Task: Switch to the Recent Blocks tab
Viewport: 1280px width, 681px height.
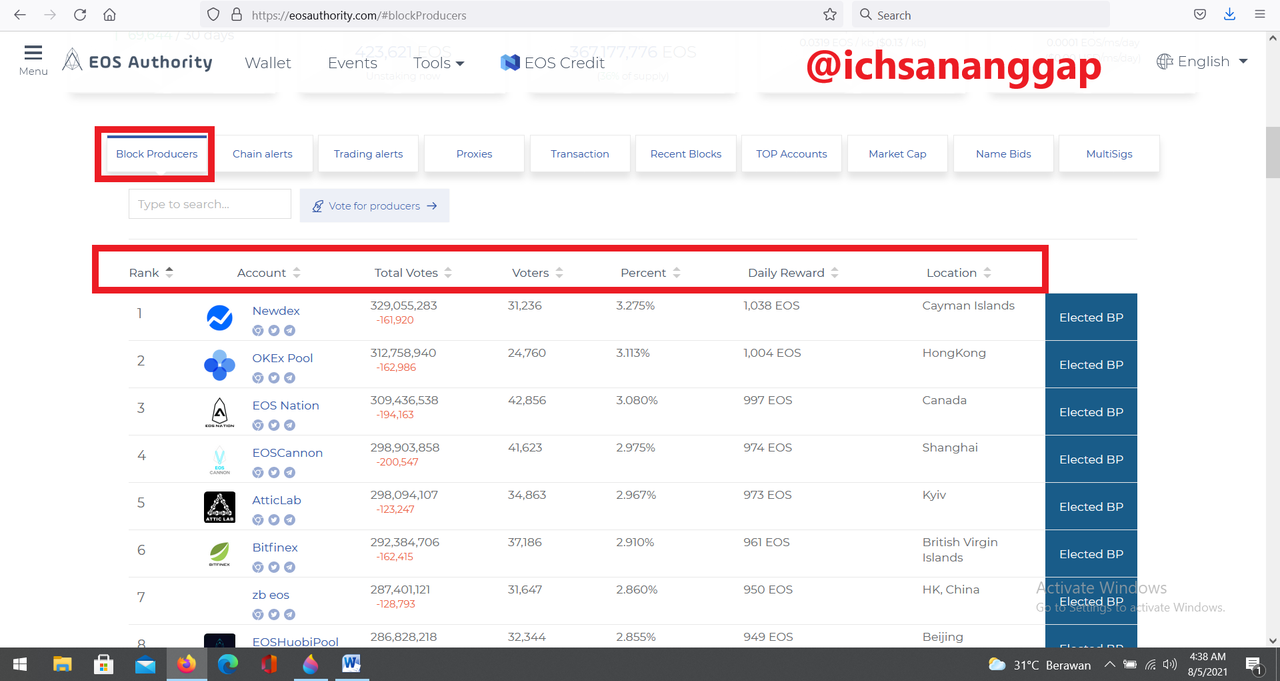Action: coord(686,154)
